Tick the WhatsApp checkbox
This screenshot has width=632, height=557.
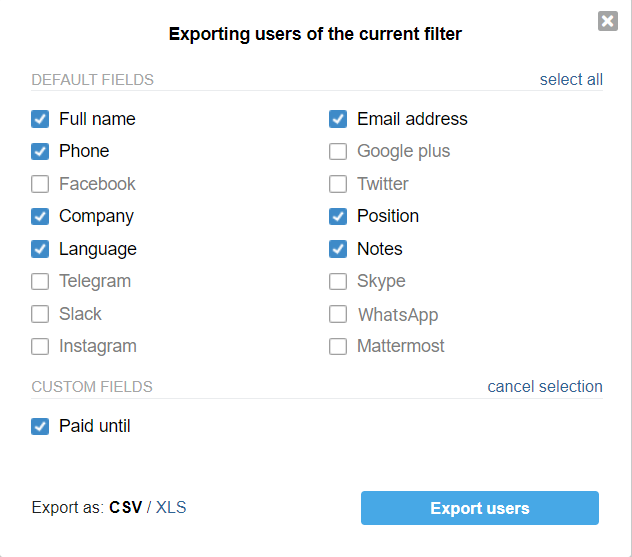(338, 314)
